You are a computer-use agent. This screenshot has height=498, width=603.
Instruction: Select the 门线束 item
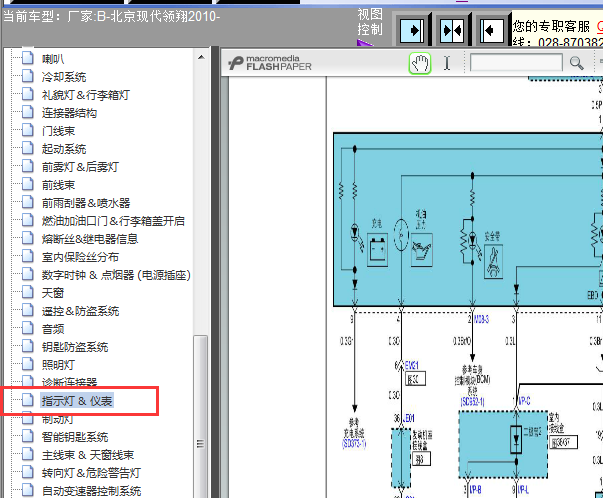point(58,131)
